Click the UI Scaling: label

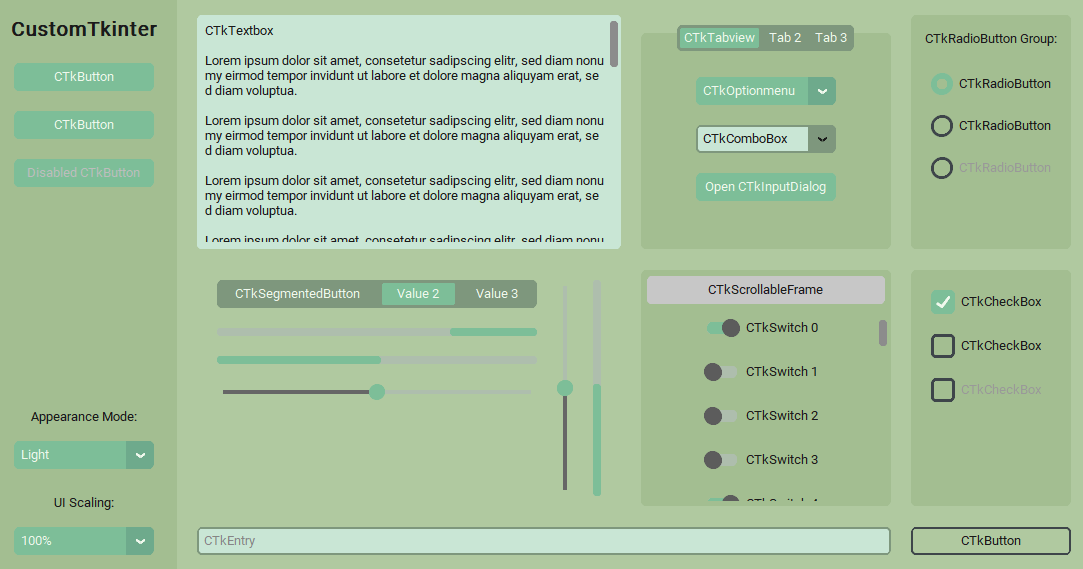click(x=84, y=503)
